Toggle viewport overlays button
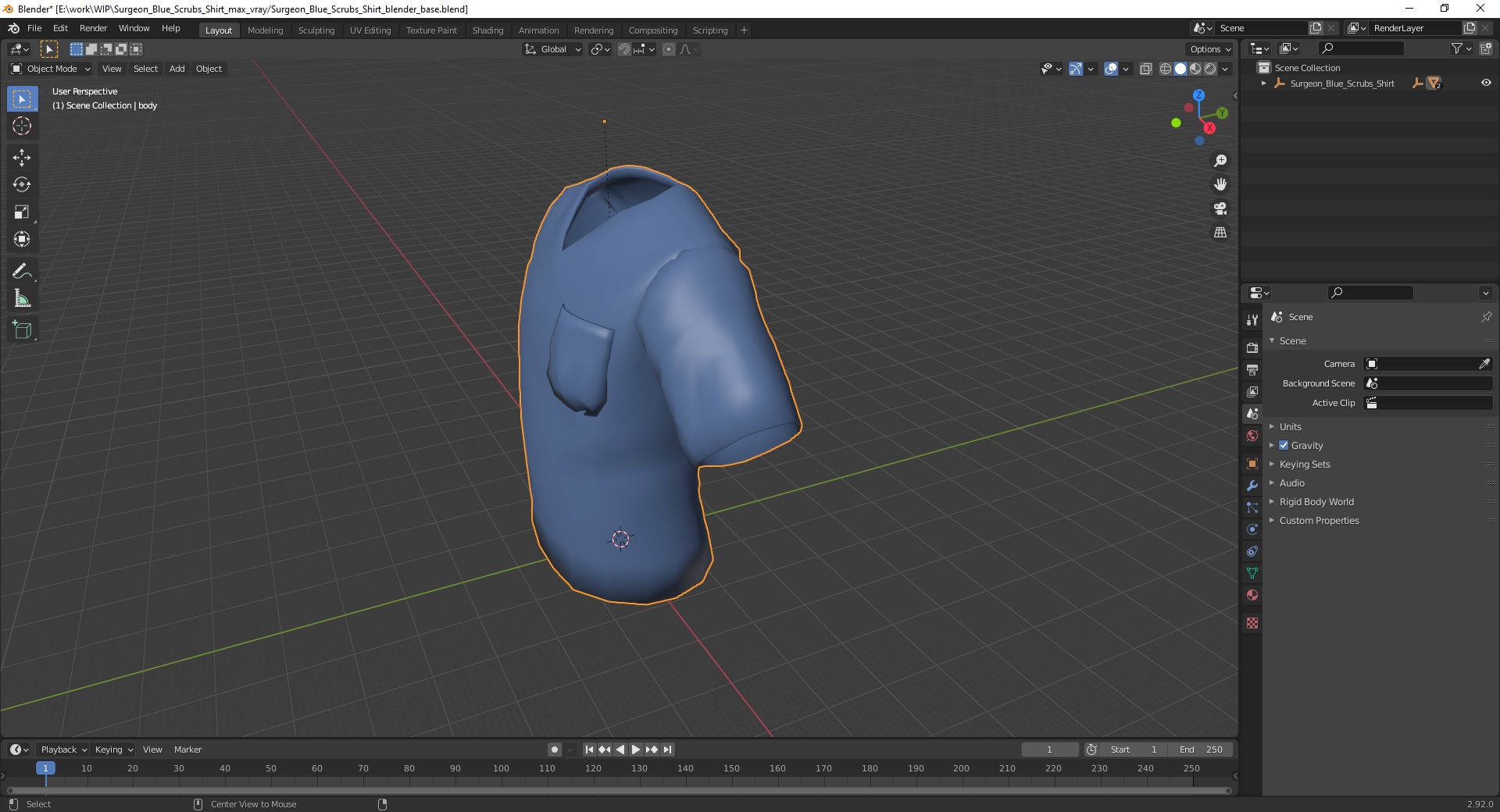Viewport: 1500px width, 812px height. [x=1111, y=69]
